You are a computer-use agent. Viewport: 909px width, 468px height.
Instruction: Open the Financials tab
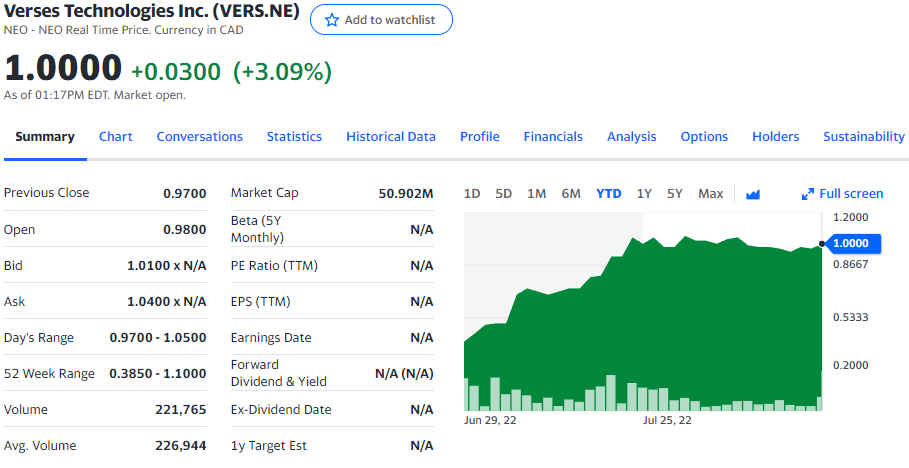click(553, 136)
